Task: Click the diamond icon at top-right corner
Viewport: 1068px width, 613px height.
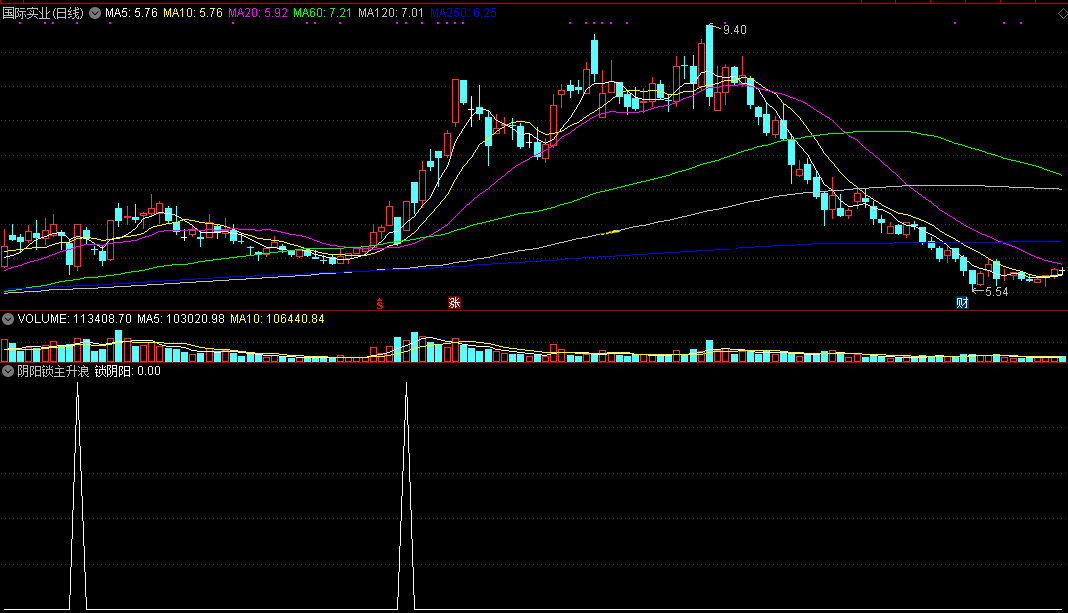Action: point(1062,13)
